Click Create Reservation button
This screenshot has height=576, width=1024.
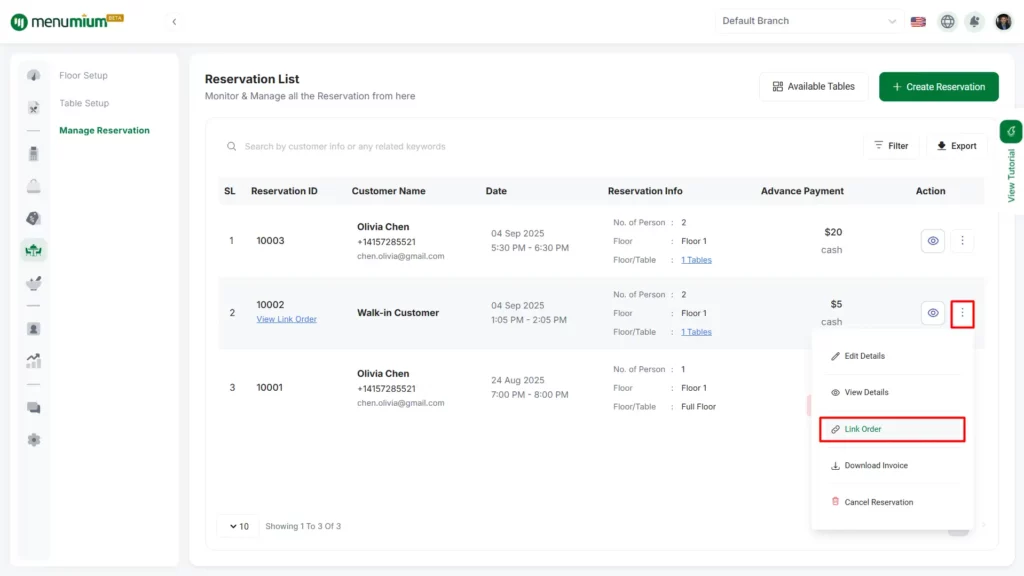click(x=938, y=86)
